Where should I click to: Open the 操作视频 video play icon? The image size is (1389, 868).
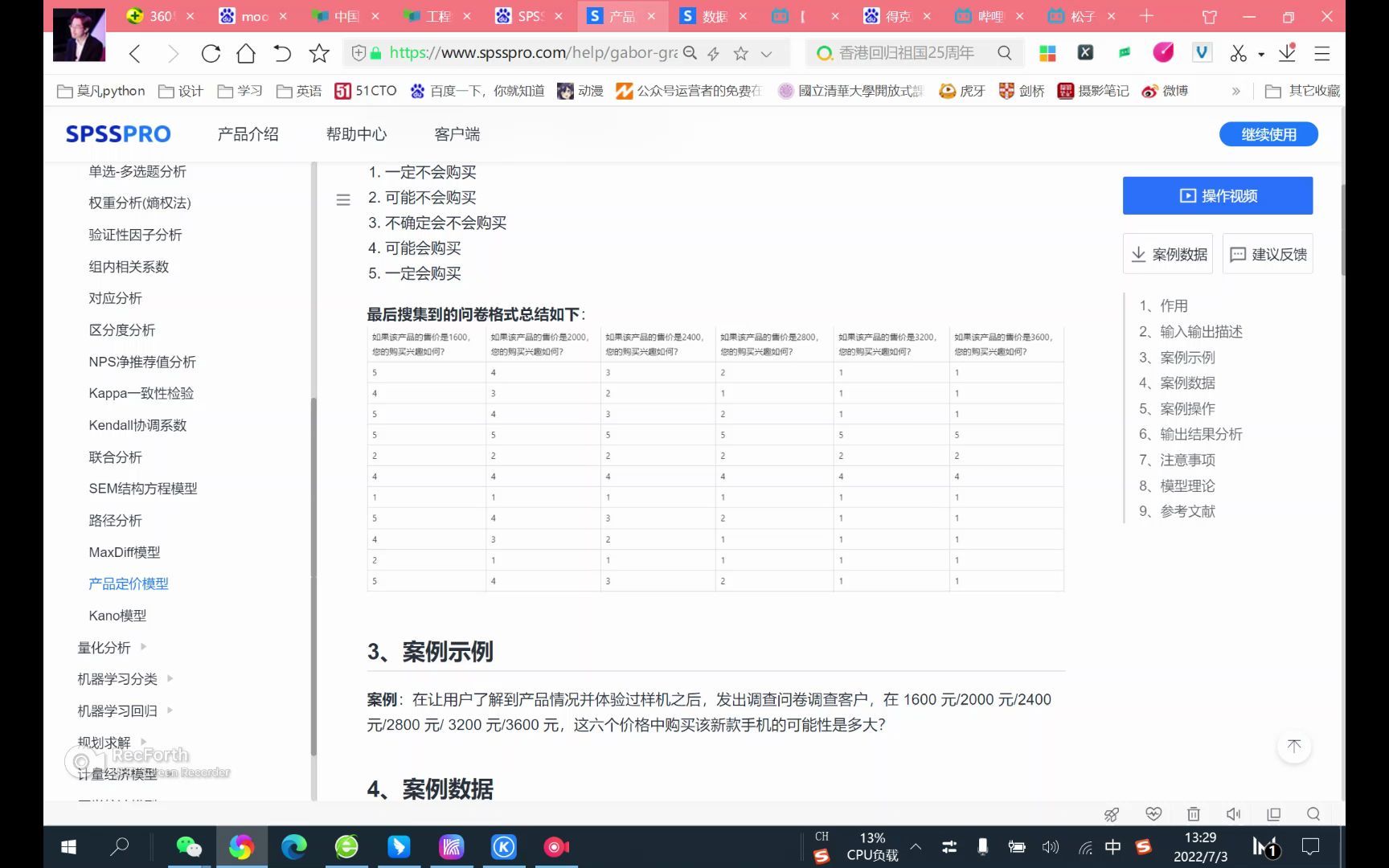pyautogui.click(x=1187, y=195)
